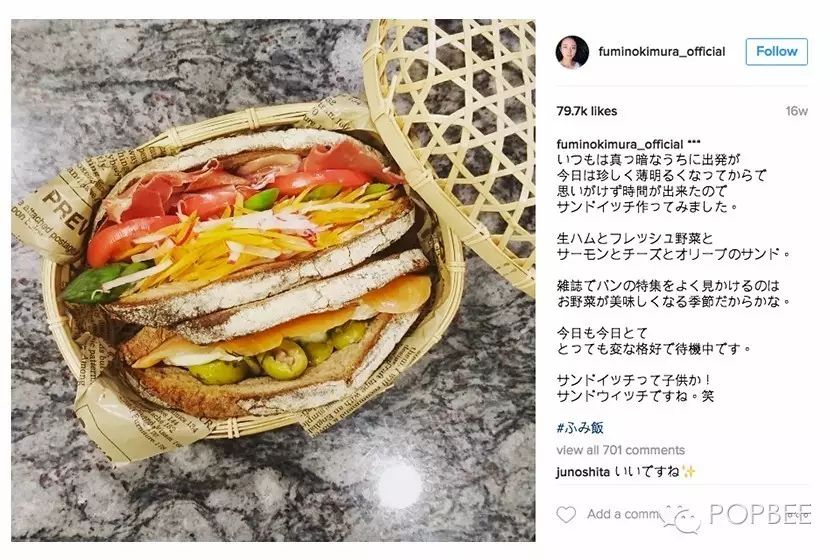View all 701 comments

click(620, 450)
